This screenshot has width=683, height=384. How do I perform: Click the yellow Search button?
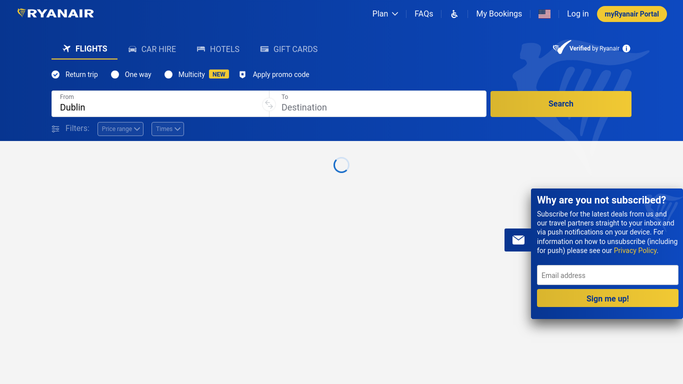pyautogui.click(x=561, y=104)
